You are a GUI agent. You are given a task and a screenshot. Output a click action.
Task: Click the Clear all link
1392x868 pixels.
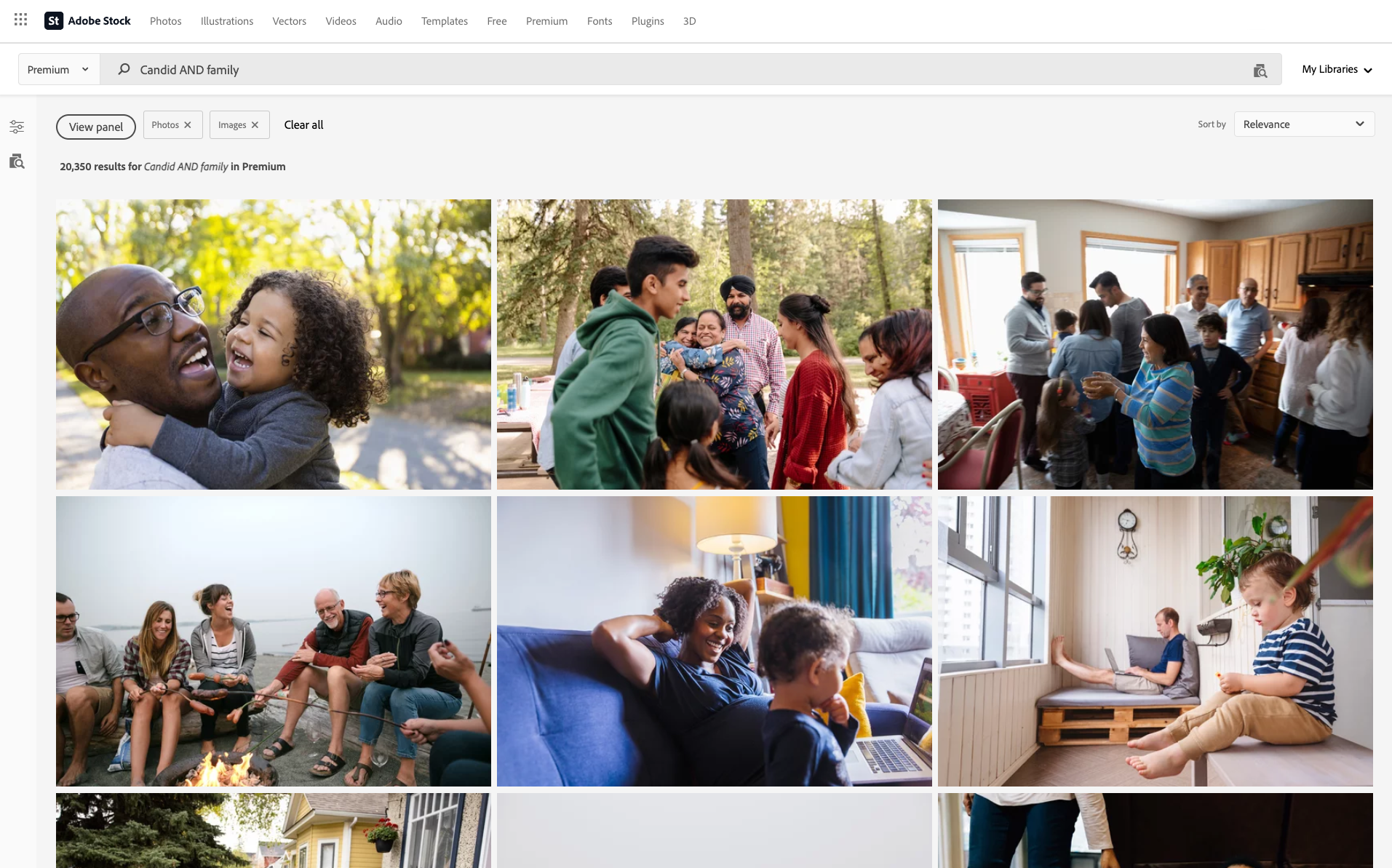303,125
